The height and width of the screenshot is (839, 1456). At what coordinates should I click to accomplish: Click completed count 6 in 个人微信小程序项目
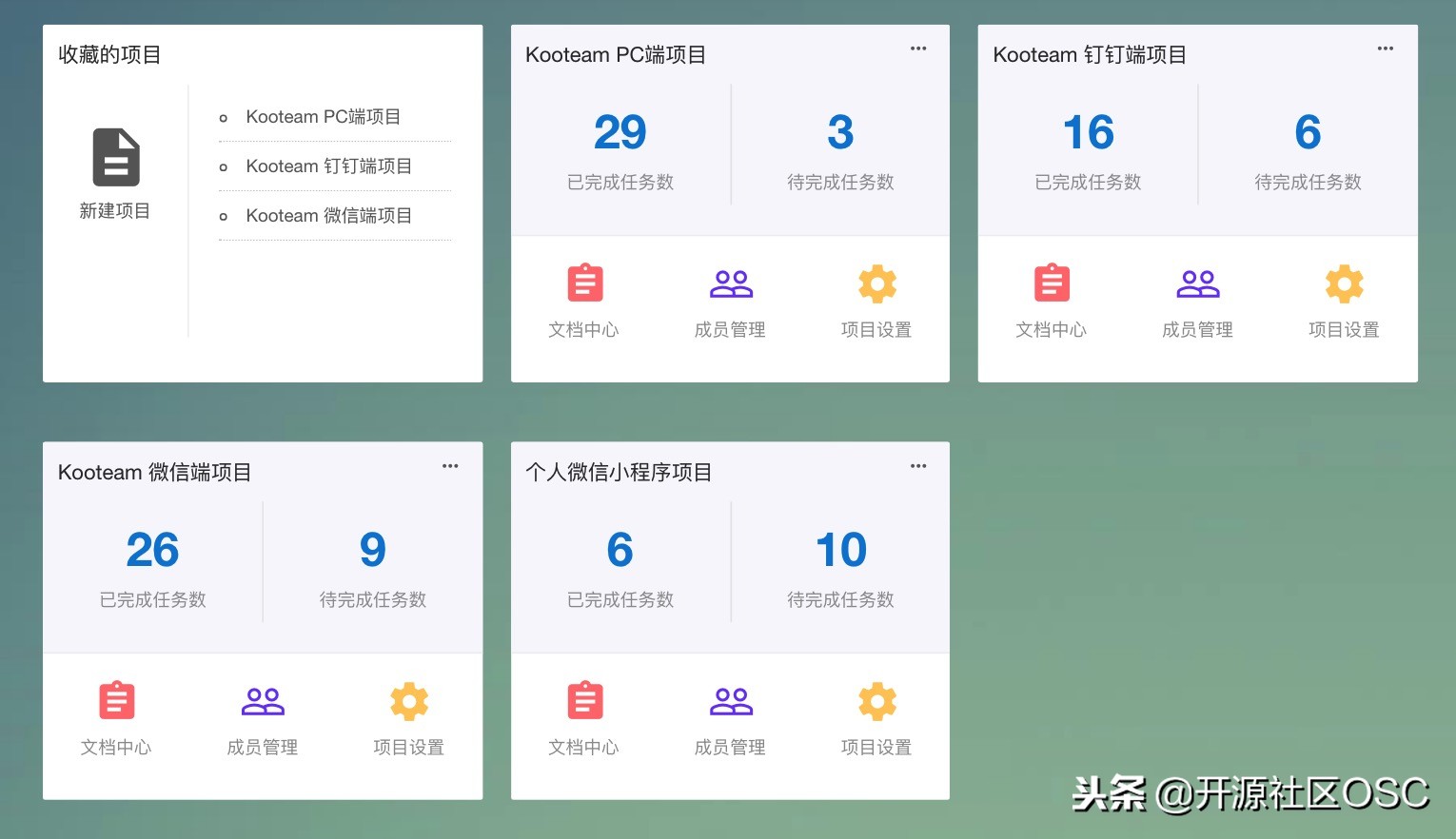click(620, 550)
